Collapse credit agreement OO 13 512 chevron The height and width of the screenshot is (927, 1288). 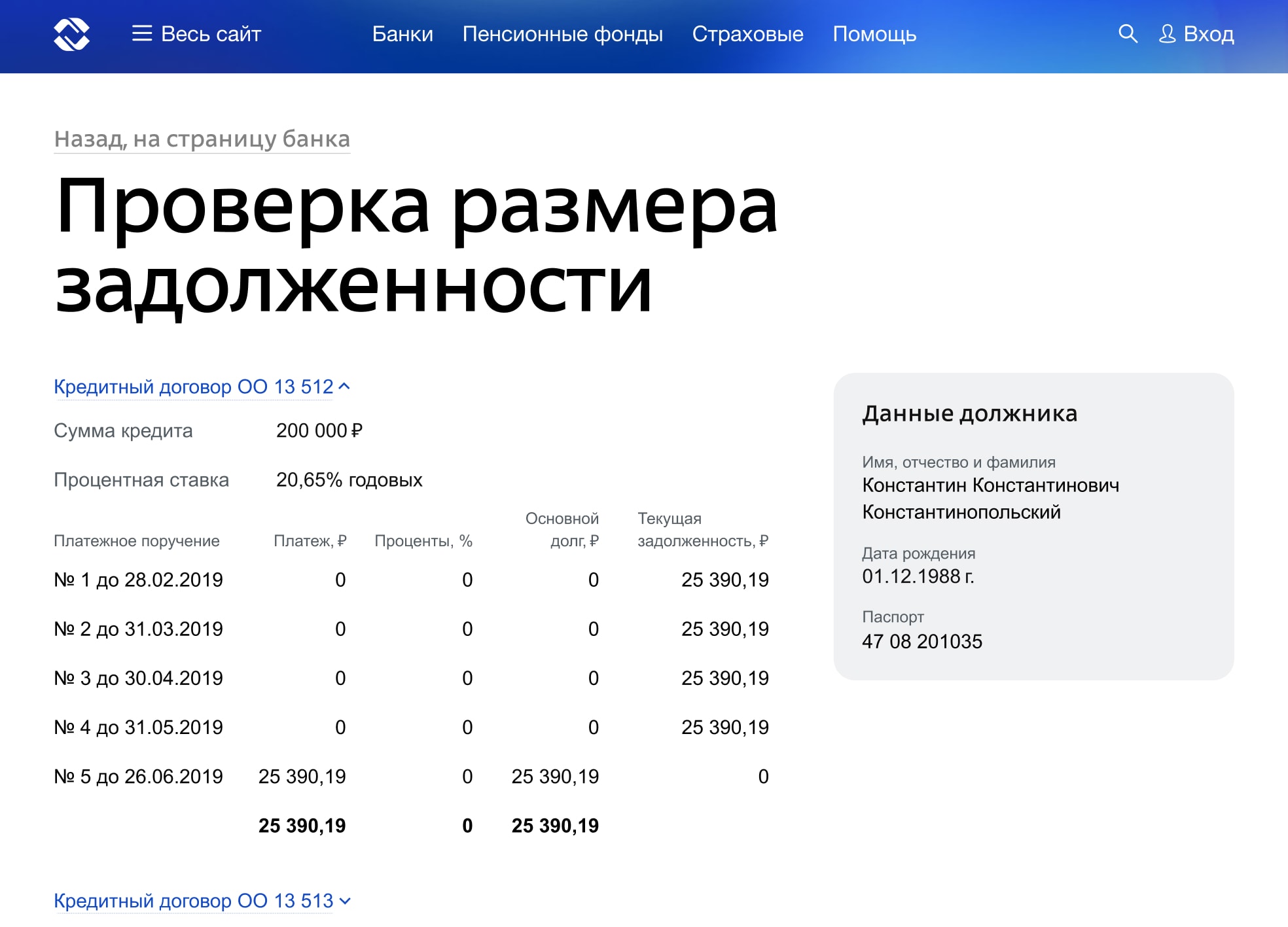(x=345, y=387)
